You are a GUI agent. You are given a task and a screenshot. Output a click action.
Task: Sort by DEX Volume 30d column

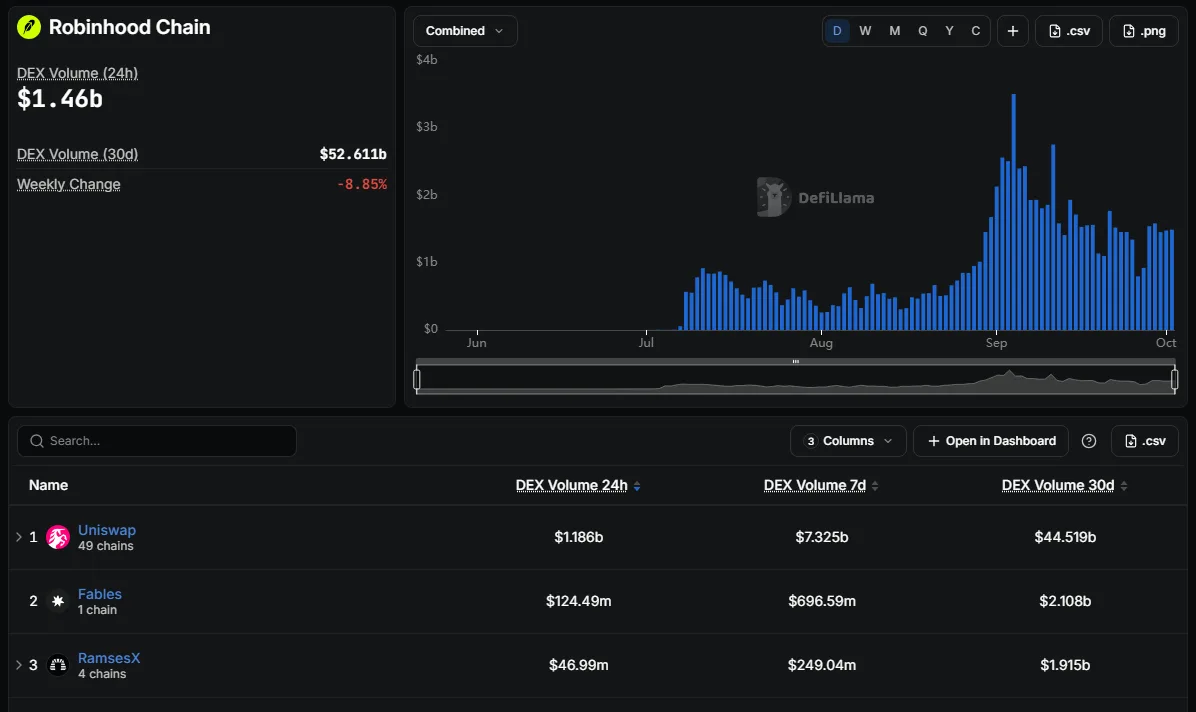pos(1064,485)
